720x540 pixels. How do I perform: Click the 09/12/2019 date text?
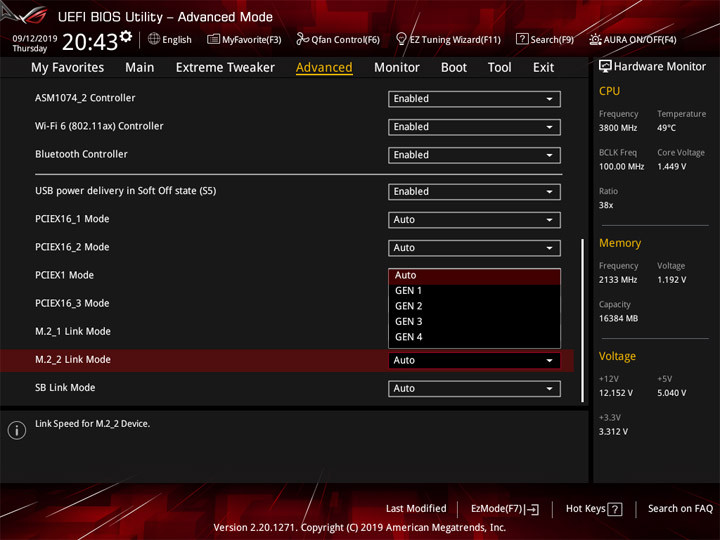tap(34, 39)
